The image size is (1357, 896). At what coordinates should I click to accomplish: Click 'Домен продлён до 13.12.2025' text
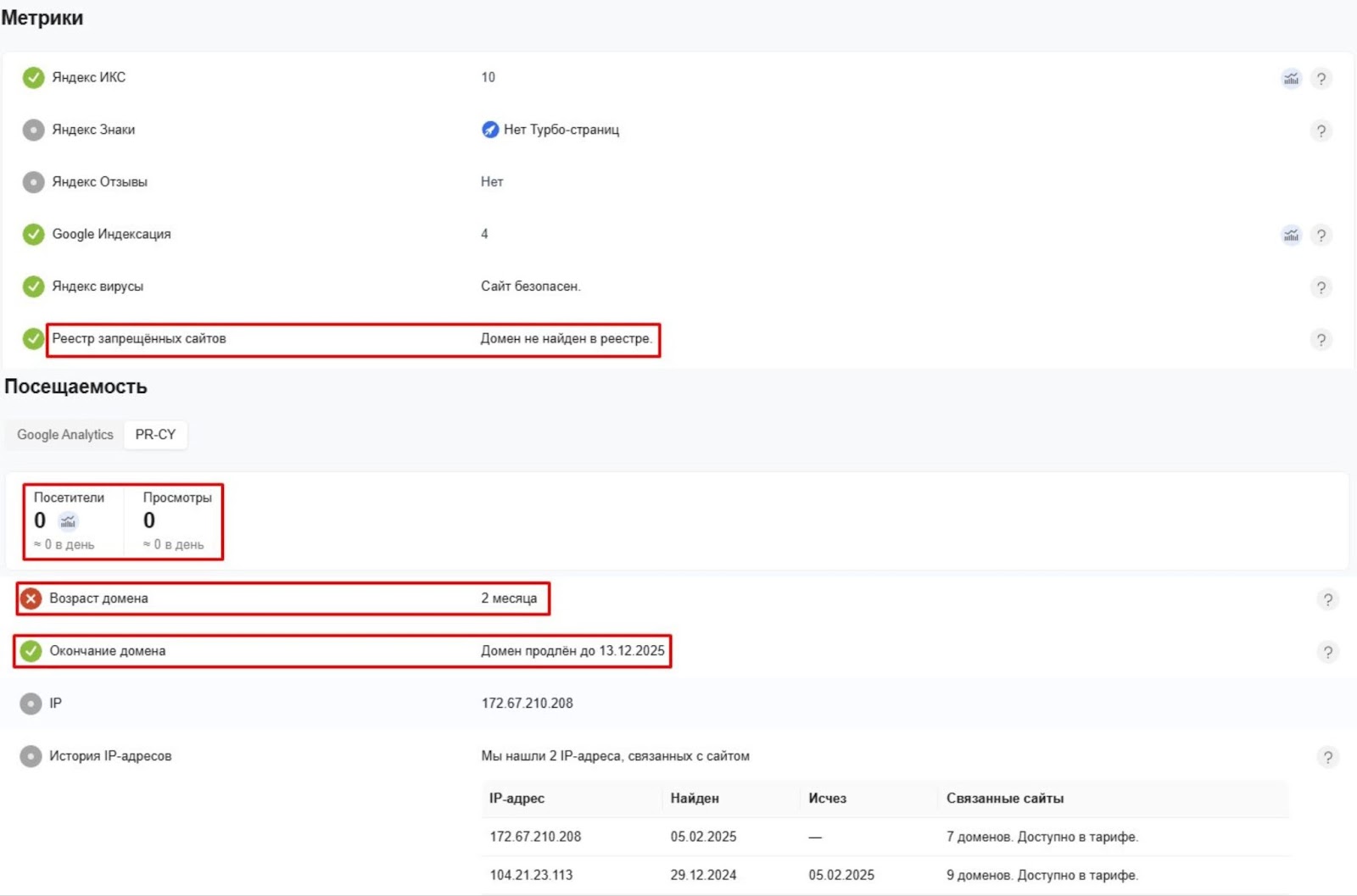click(572, 651)
